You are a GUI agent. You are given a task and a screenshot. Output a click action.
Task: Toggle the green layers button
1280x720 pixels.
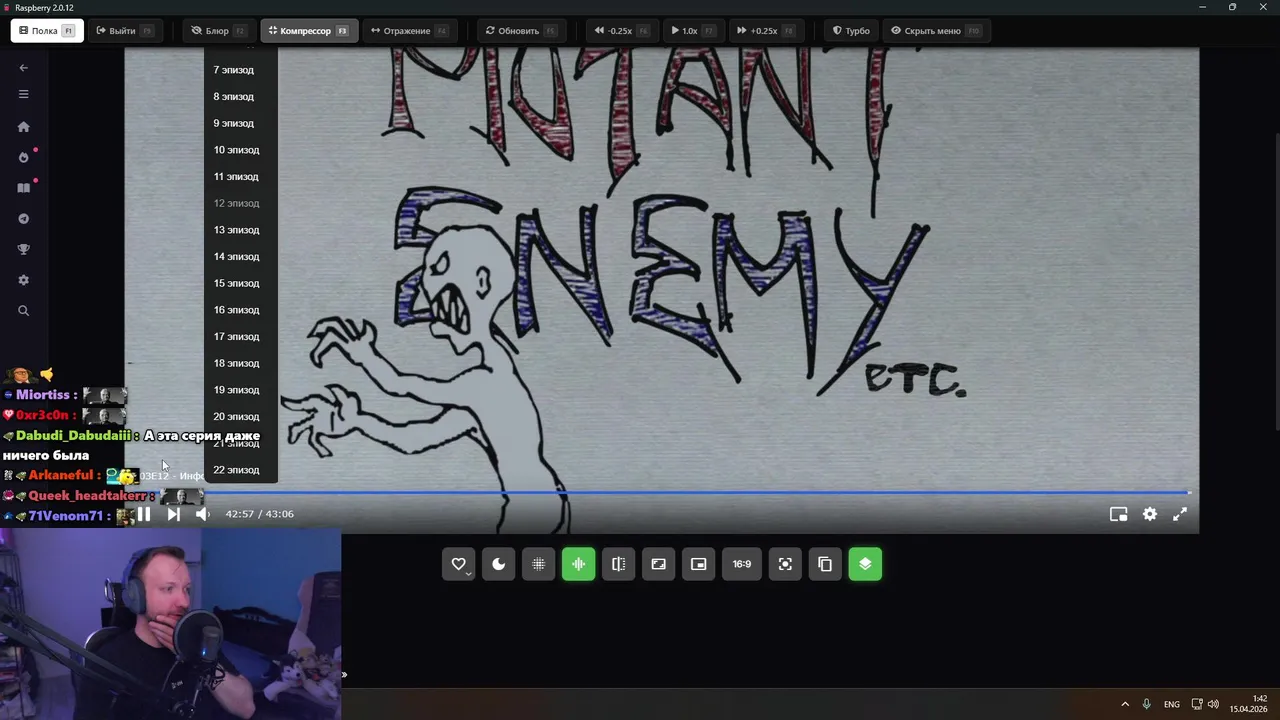tap(865, 564)
